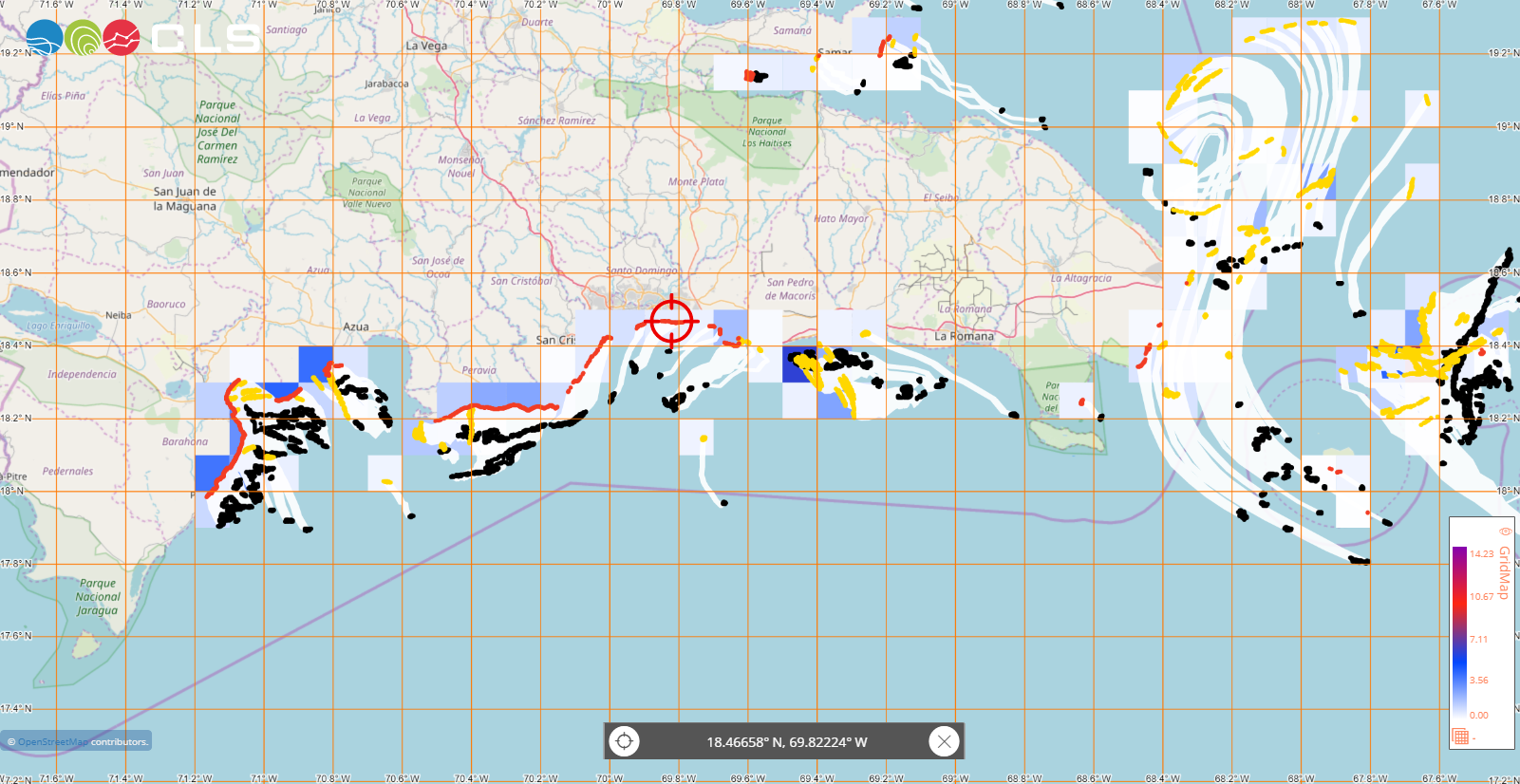Click the red trajectory lines logo circle
Viewport: 1520px width, 784px height.
pyautogui.click(x=122, y=38)
